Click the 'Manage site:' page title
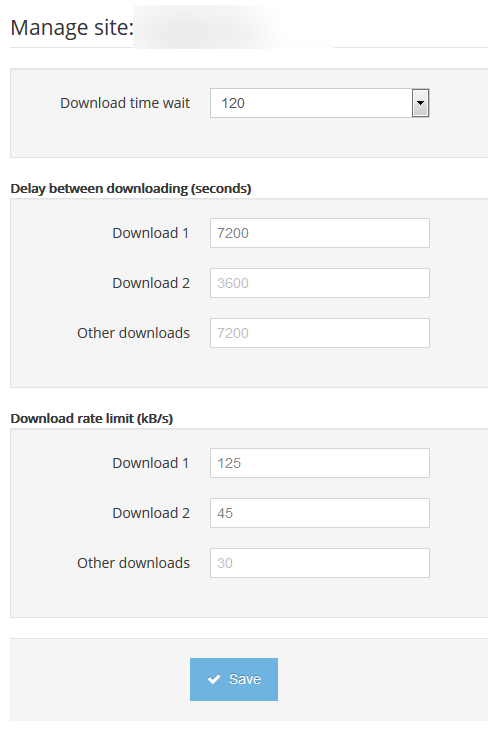Image resolution: width=488 pixels, height=731 pixels. [x=72, y=28]
